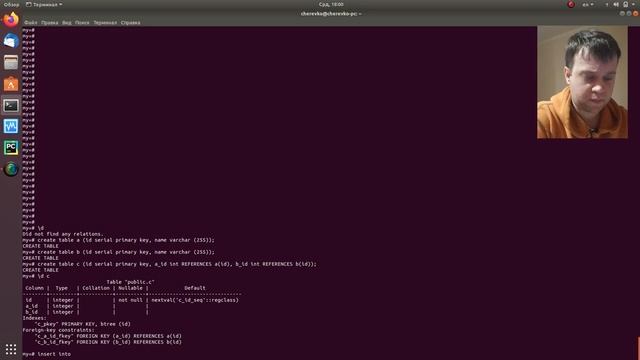
Task: Open the Терминал menu in menu bar
Action: tap(105, 23)
